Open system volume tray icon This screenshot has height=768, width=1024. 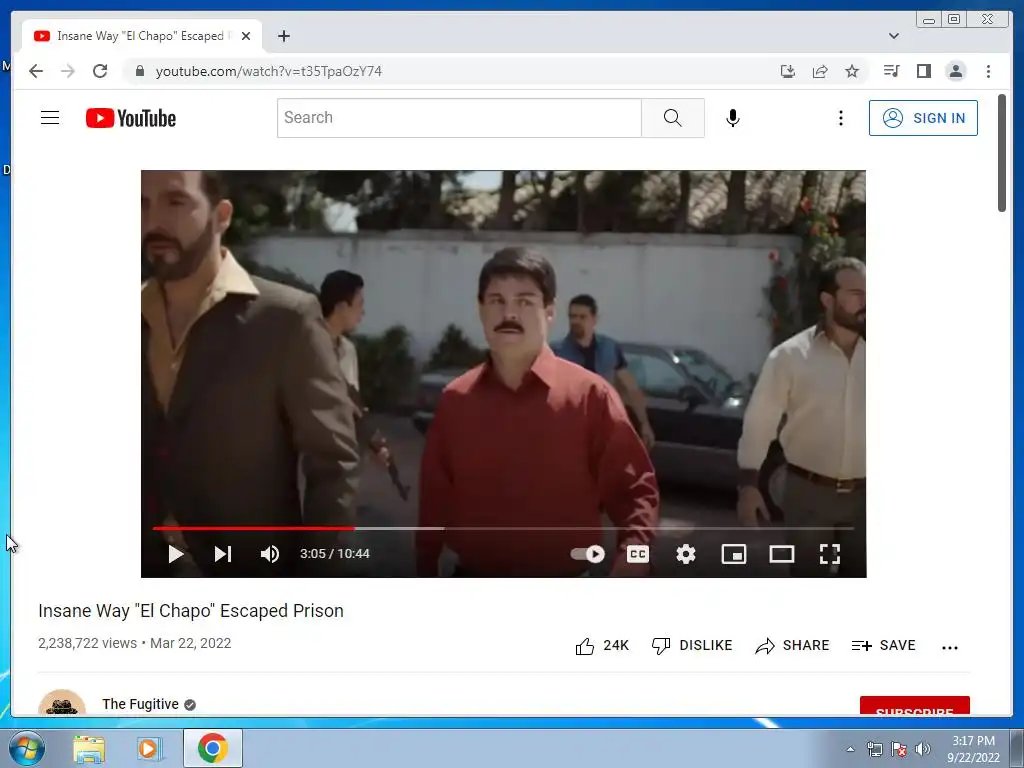[x=923, y=749]
